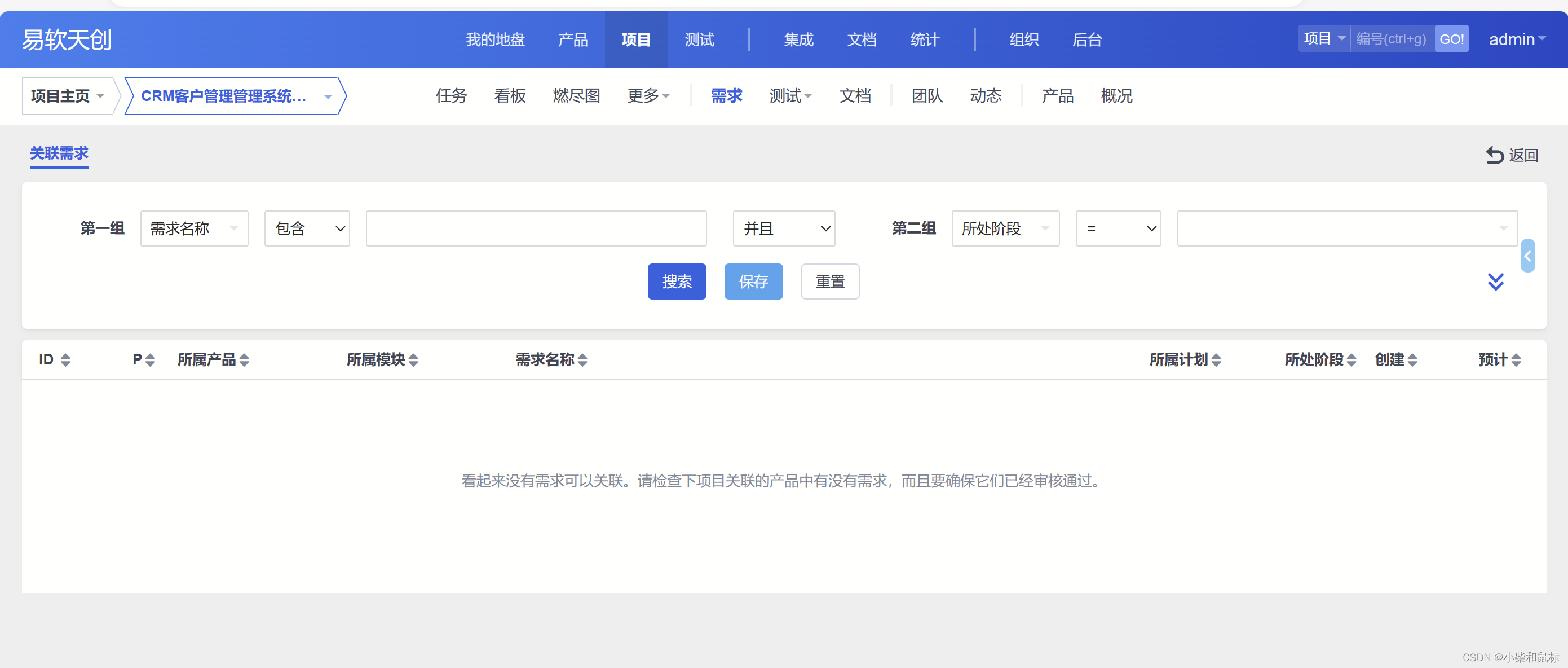Sort by 所属产品 column arrows
This screenshot has height=668, width=1568.
244,360
